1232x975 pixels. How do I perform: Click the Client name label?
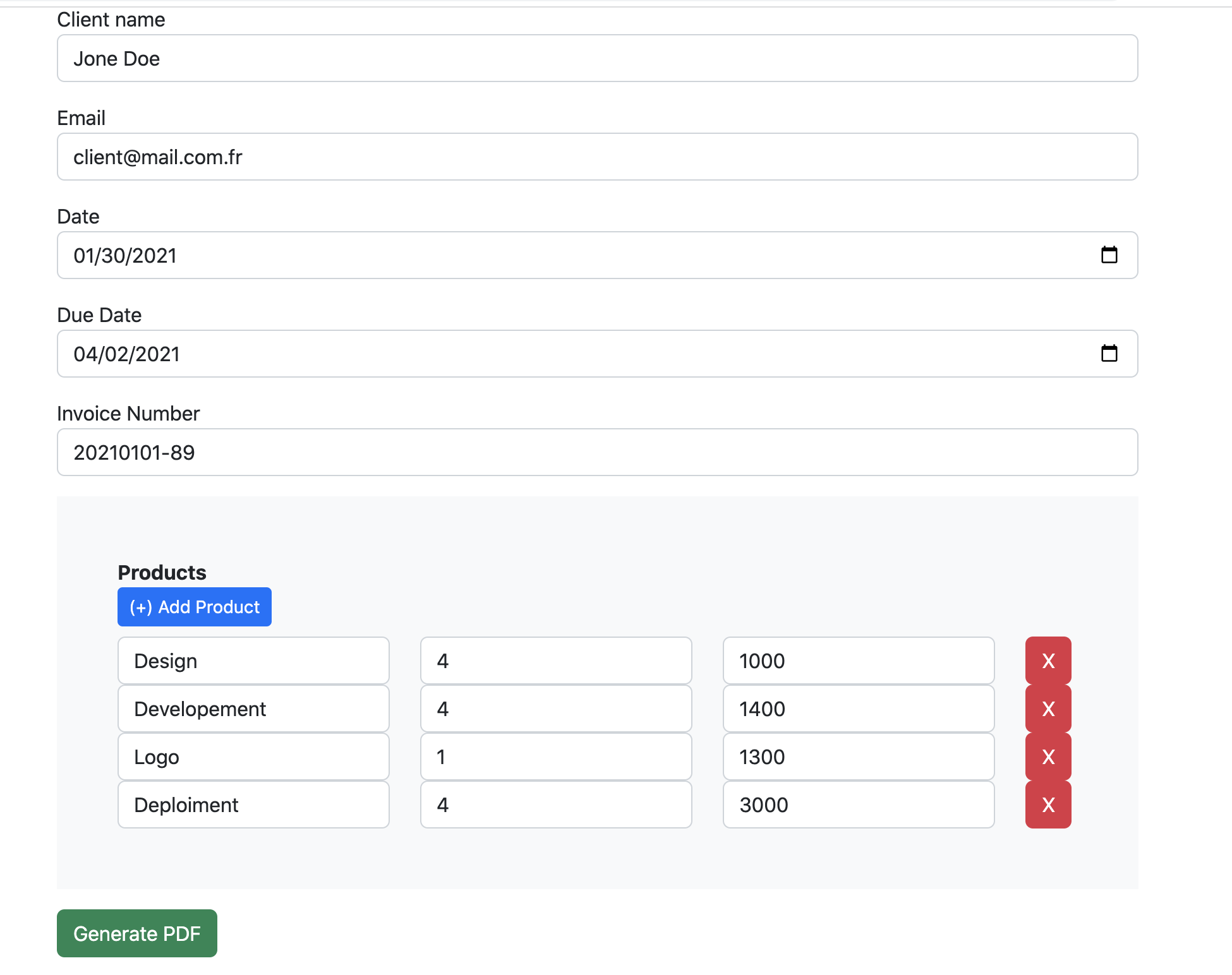coord(111,20)
